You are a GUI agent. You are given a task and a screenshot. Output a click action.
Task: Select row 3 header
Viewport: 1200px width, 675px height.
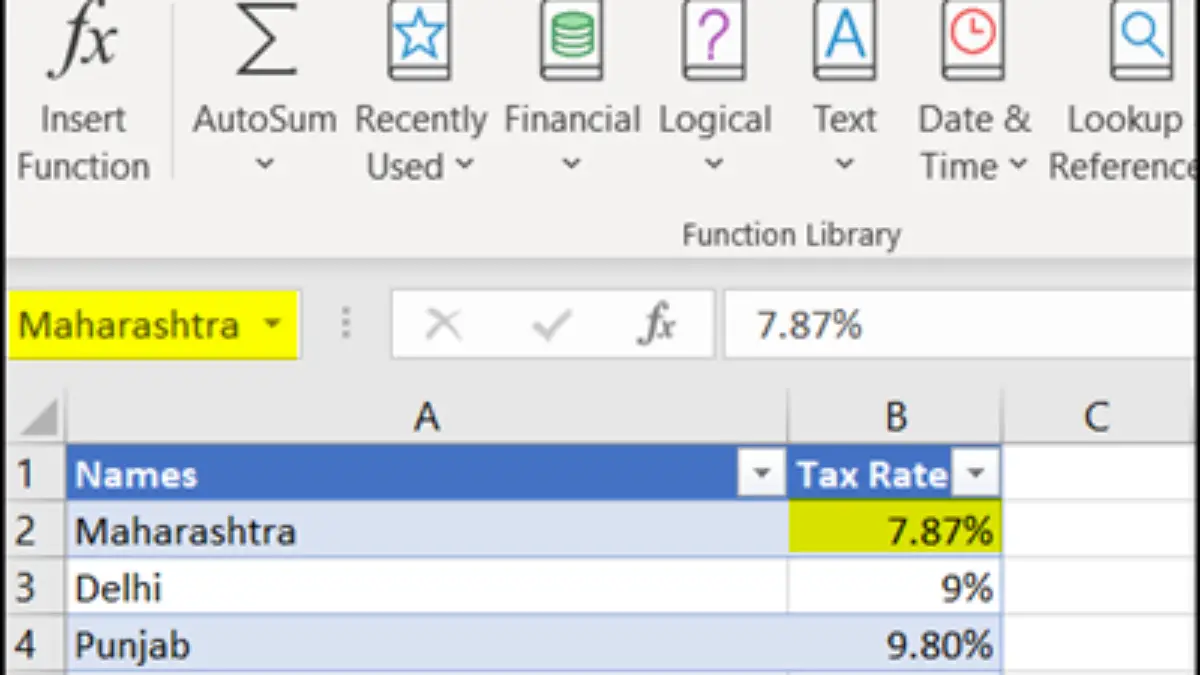point(33,587)
